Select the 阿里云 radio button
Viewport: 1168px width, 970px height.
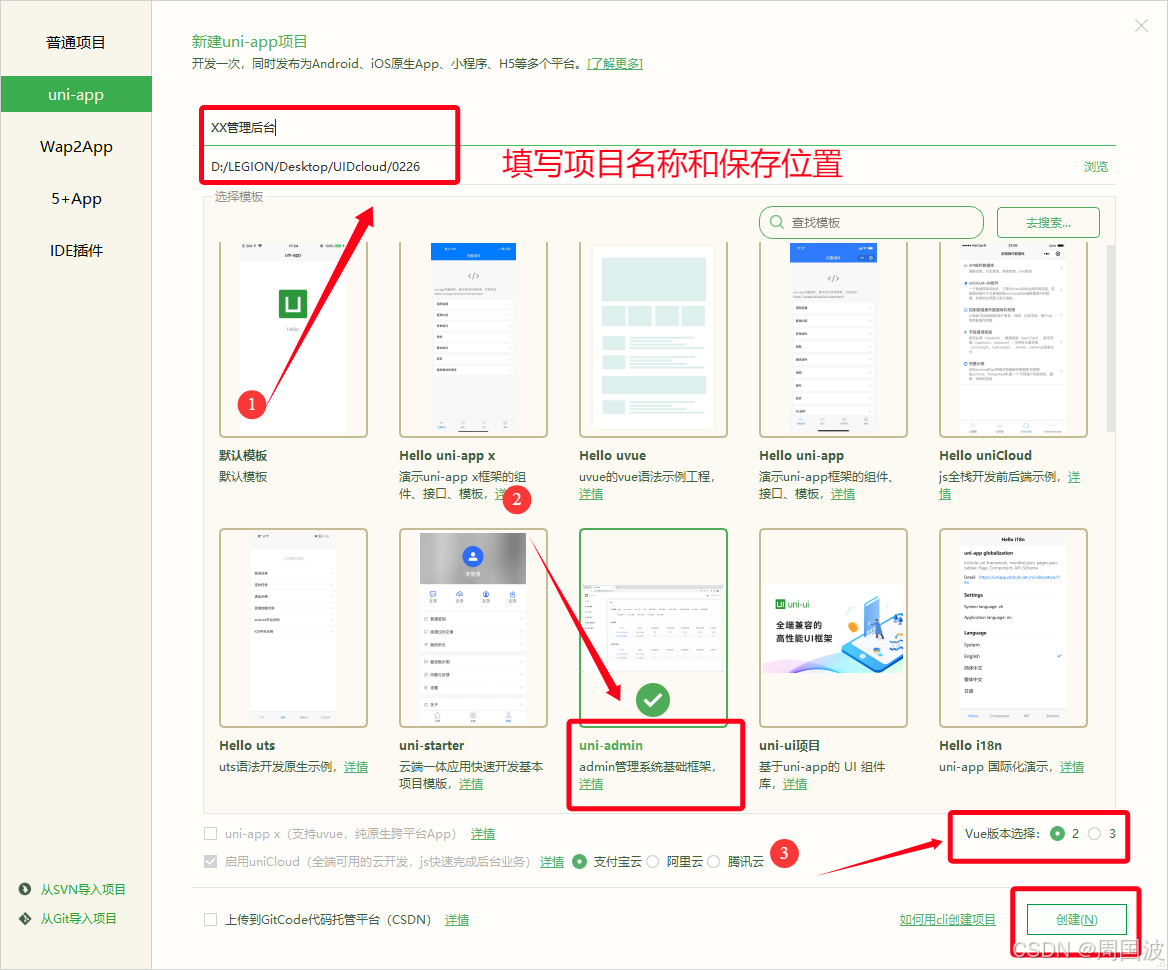(x=653, y=861)
